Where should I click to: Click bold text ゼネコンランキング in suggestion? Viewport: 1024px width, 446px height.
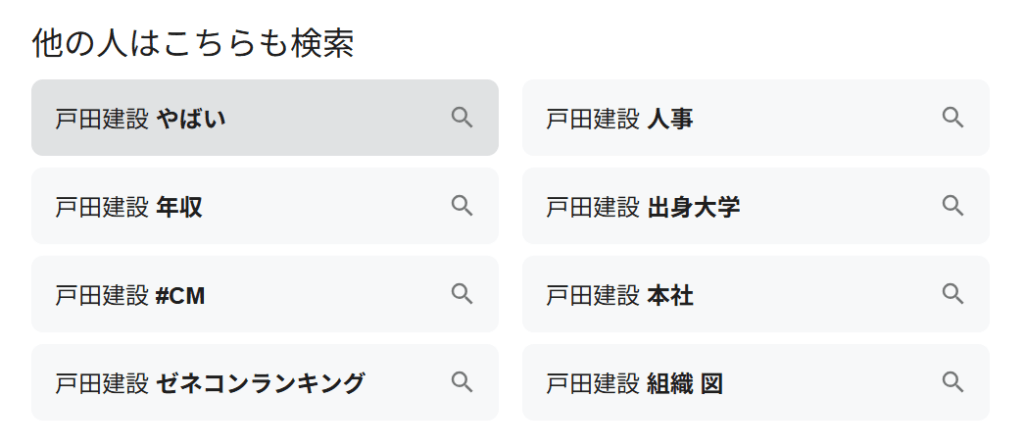pyautogui.click(x=261, y=383)
